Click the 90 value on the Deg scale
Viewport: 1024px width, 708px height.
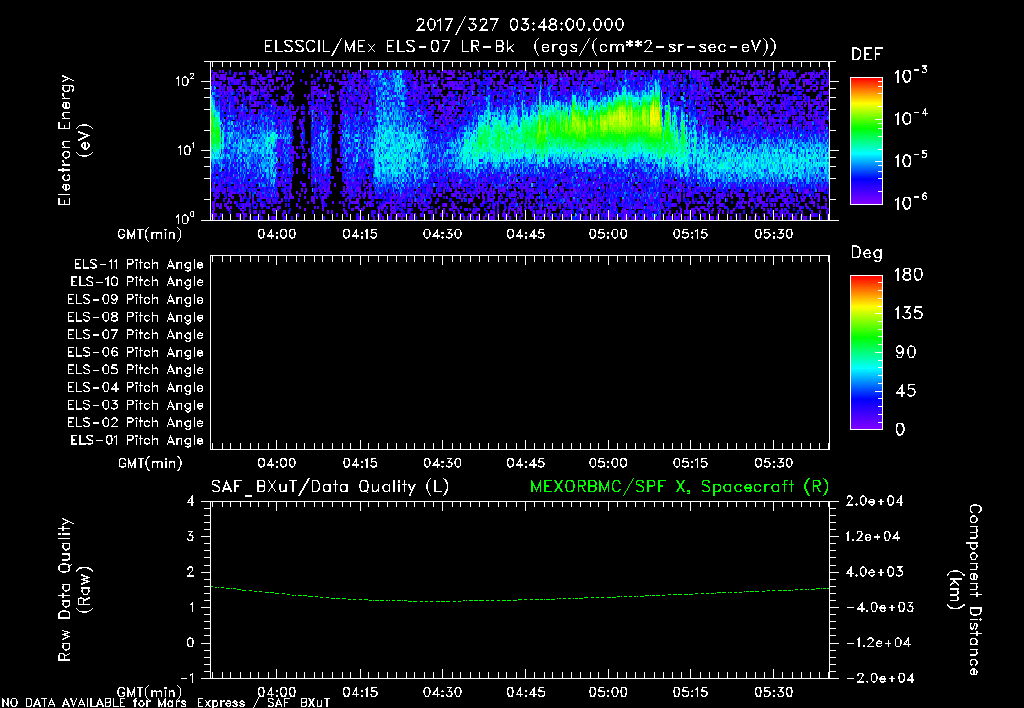tap(906, 352)
